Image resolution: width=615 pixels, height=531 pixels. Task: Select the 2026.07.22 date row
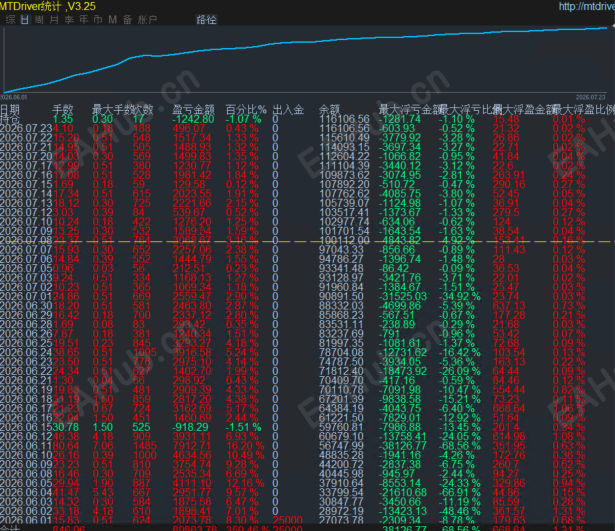pyautogui.click(x=308, y=138)
